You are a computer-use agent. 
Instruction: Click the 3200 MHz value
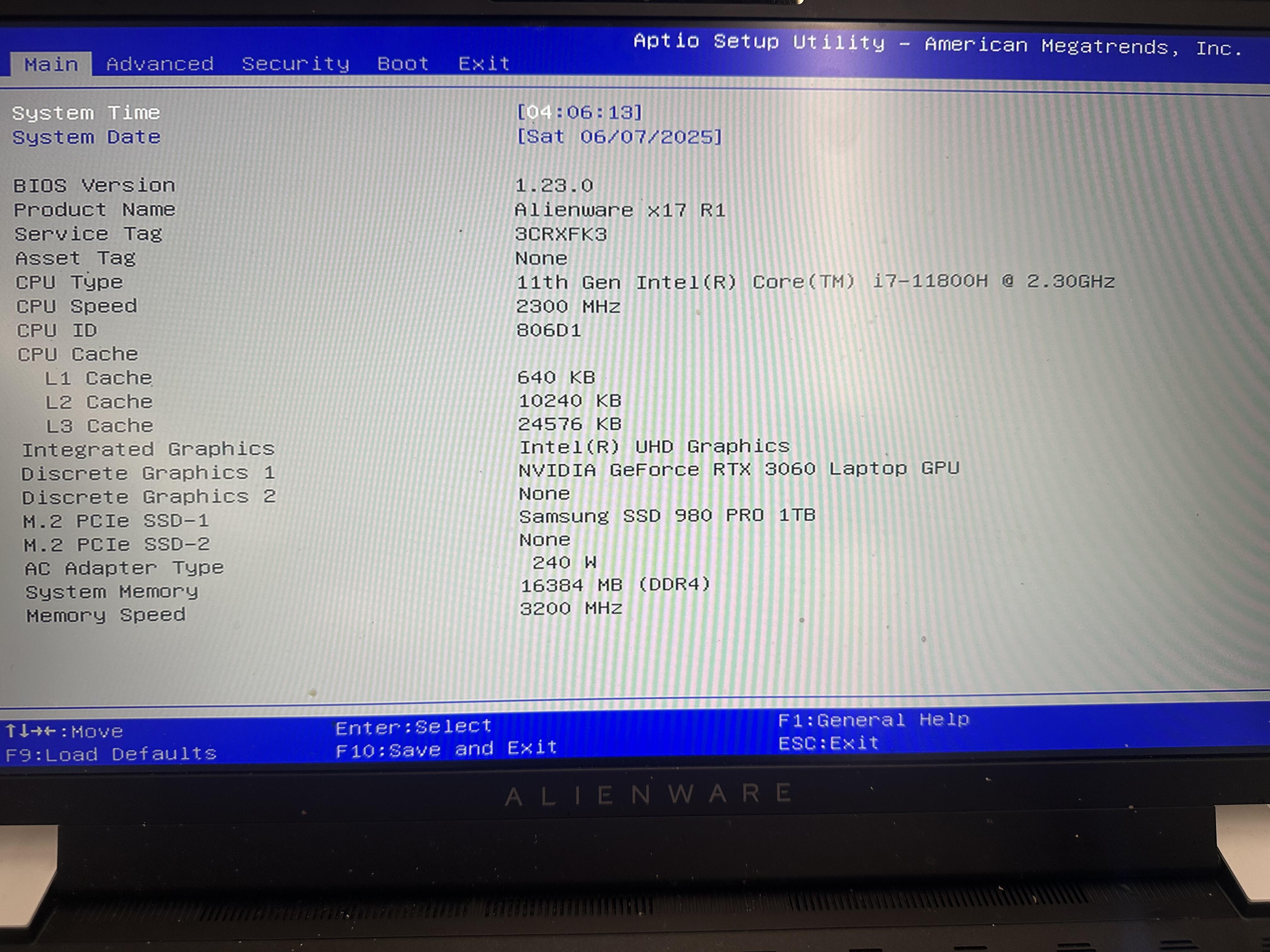[x=571, y=608]
